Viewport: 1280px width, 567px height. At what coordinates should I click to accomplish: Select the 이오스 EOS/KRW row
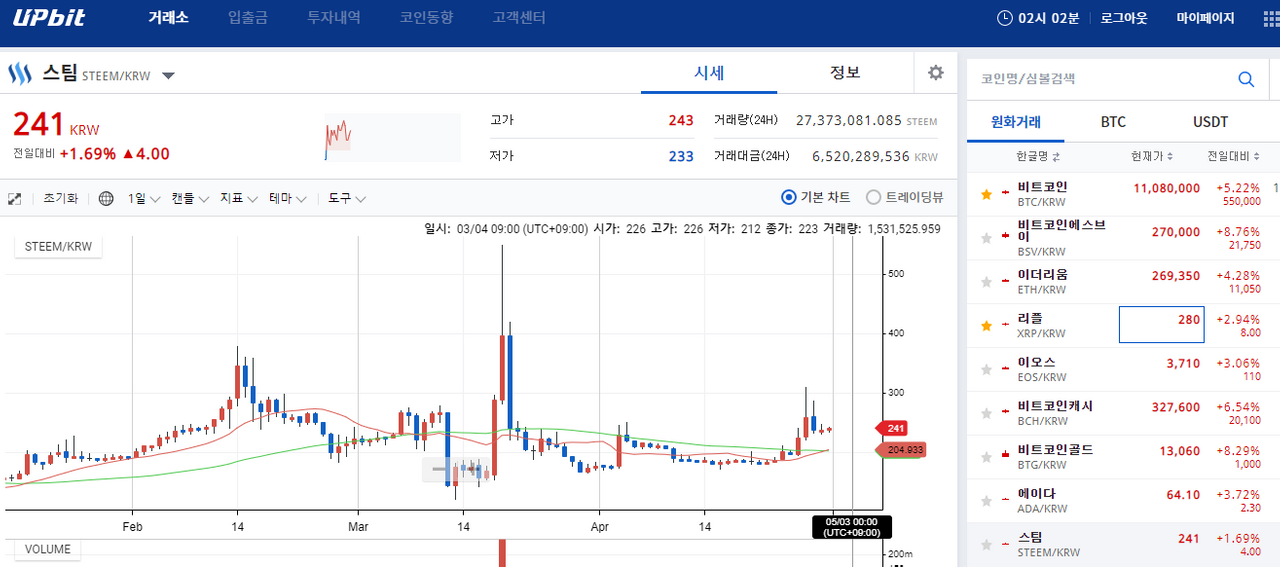coord(1121,370)
